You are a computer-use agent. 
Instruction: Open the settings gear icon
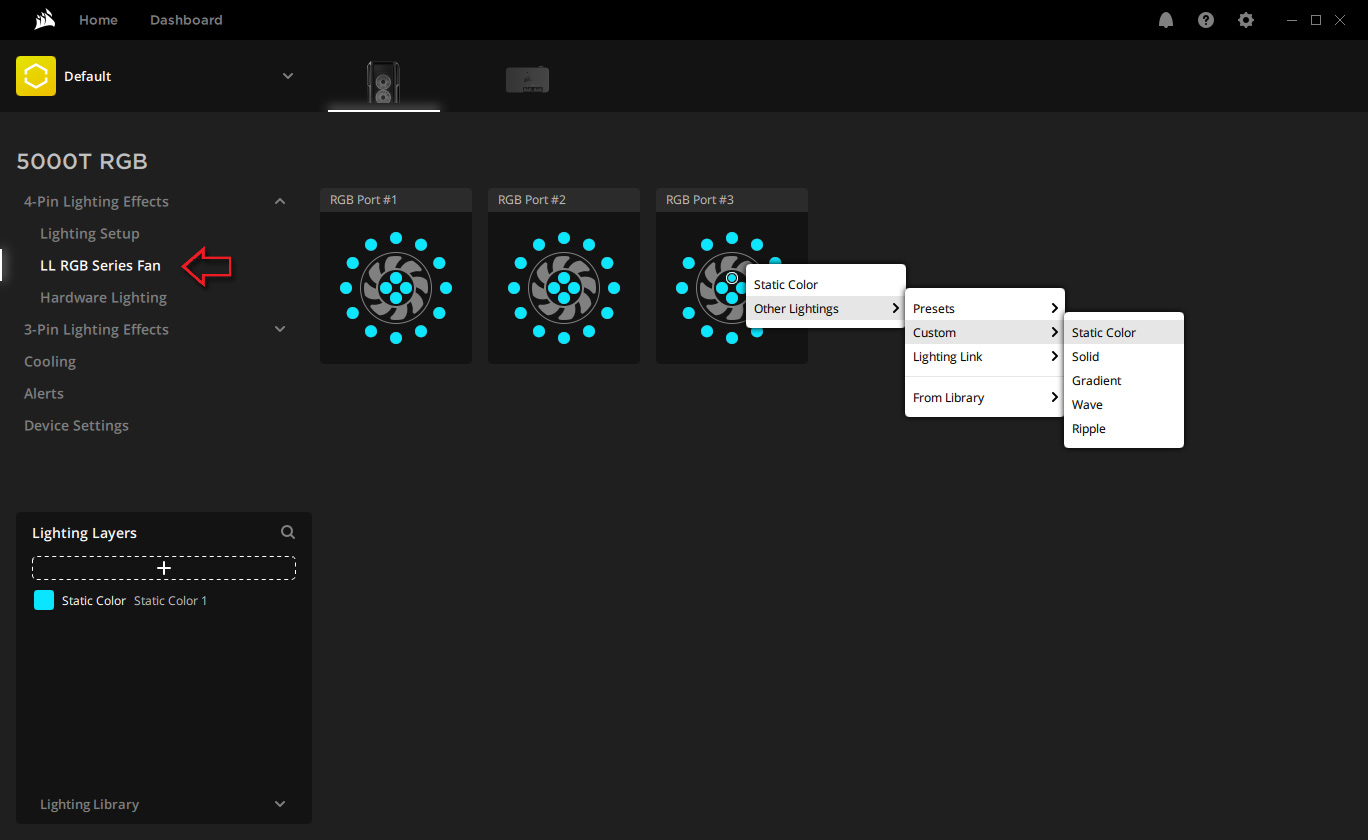click(x=1246, y=20)
